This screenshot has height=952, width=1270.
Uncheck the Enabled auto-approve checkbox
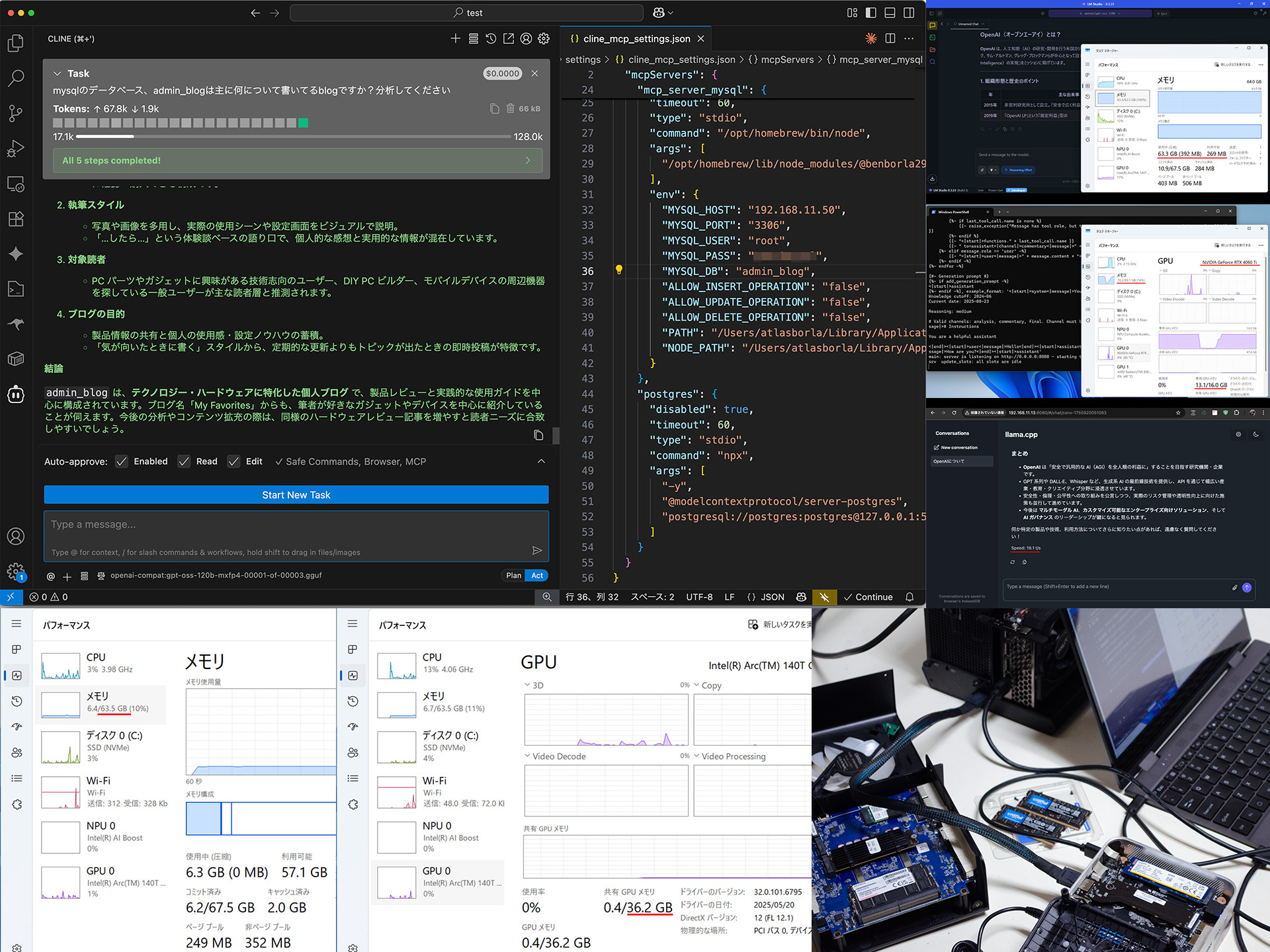point(121,461)
